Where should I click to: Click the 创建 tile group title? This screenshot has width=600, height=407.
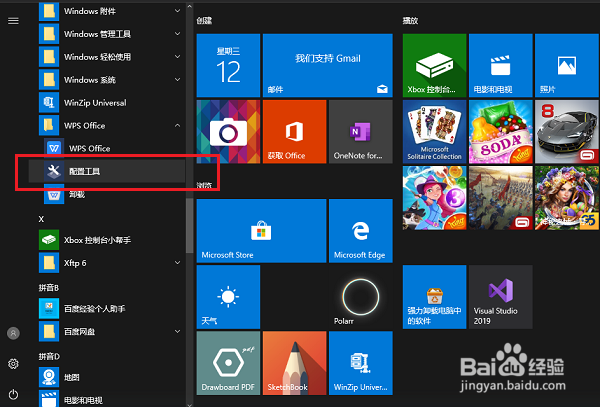(x=204, y=21)
